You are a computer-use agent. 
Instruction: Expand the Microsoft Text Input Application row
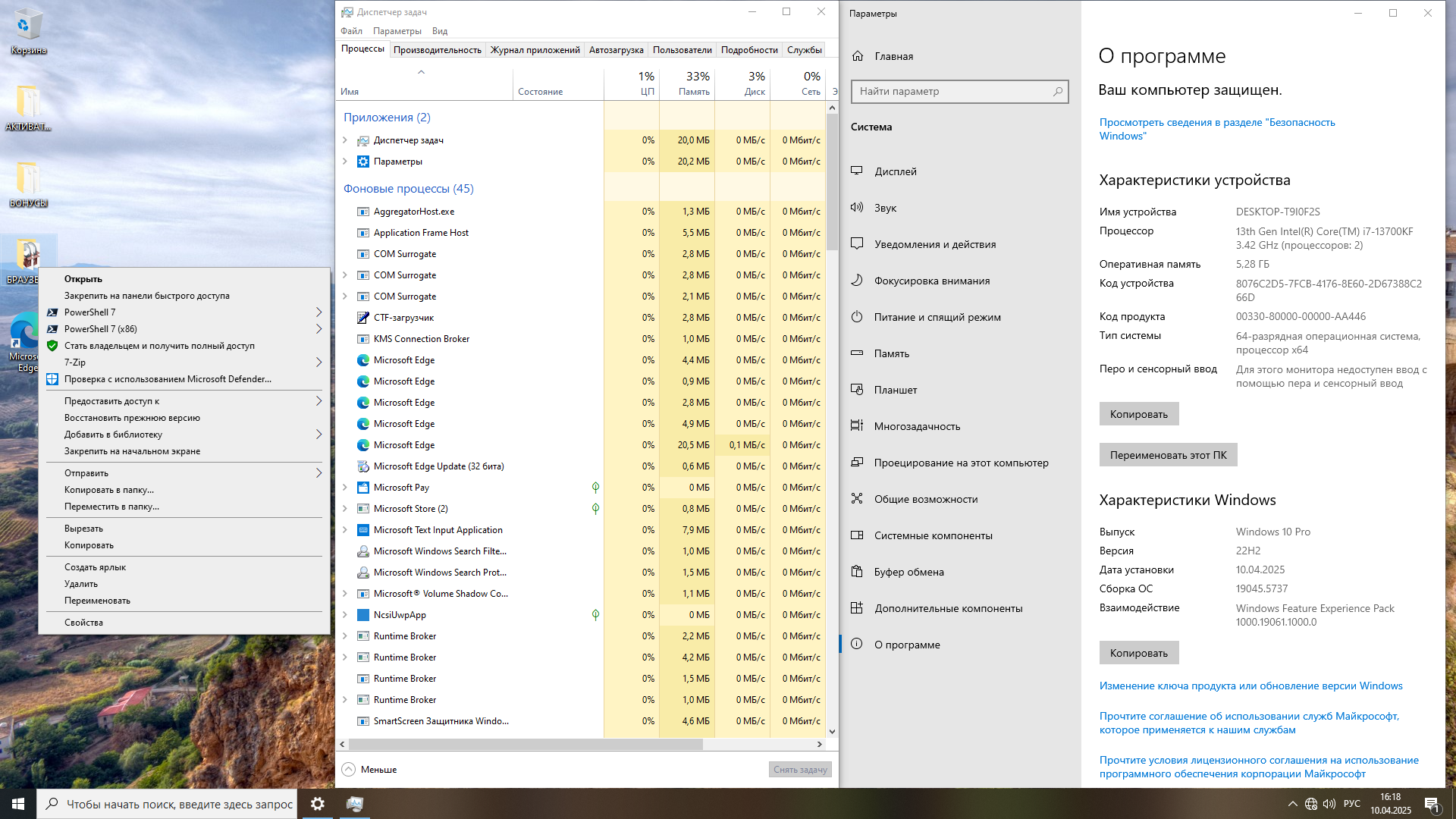(x=345, y=529)
